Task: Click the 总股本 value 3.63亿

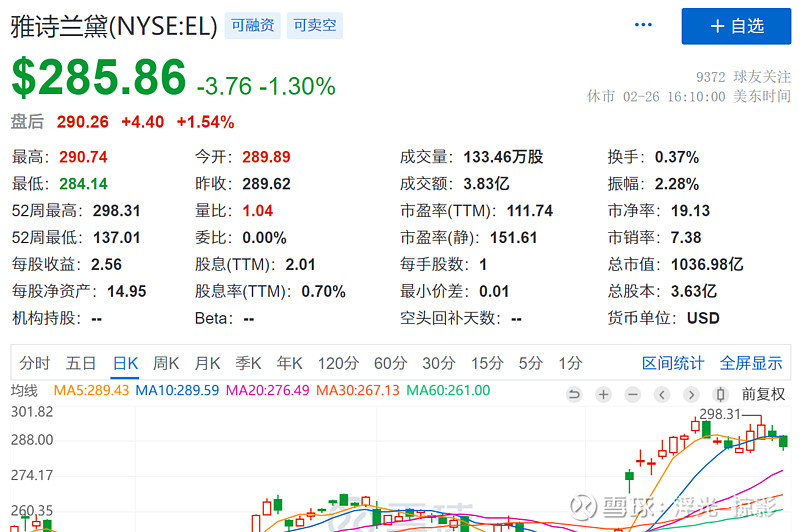Action: tap(693, 291)
